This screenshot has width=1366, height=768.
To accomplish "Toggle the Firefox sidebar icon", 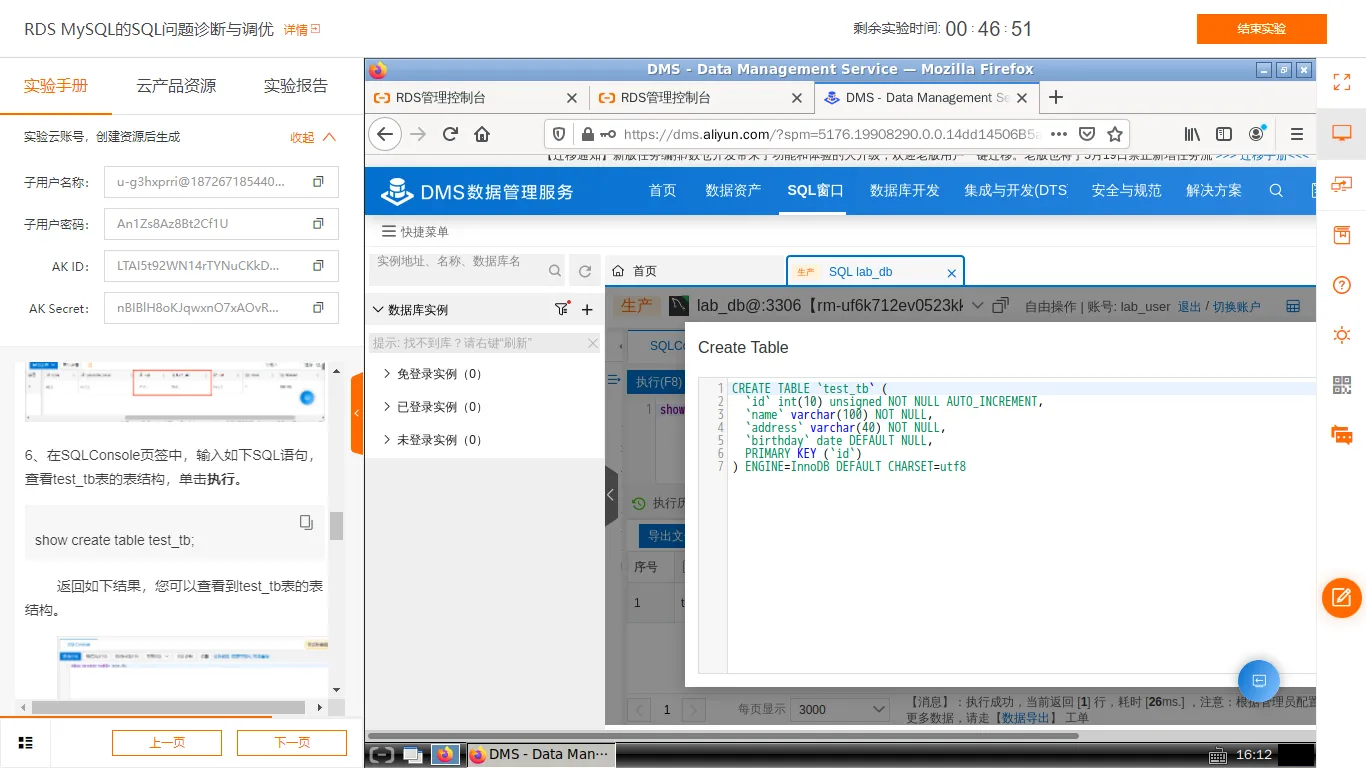I will click(1224, 134).
